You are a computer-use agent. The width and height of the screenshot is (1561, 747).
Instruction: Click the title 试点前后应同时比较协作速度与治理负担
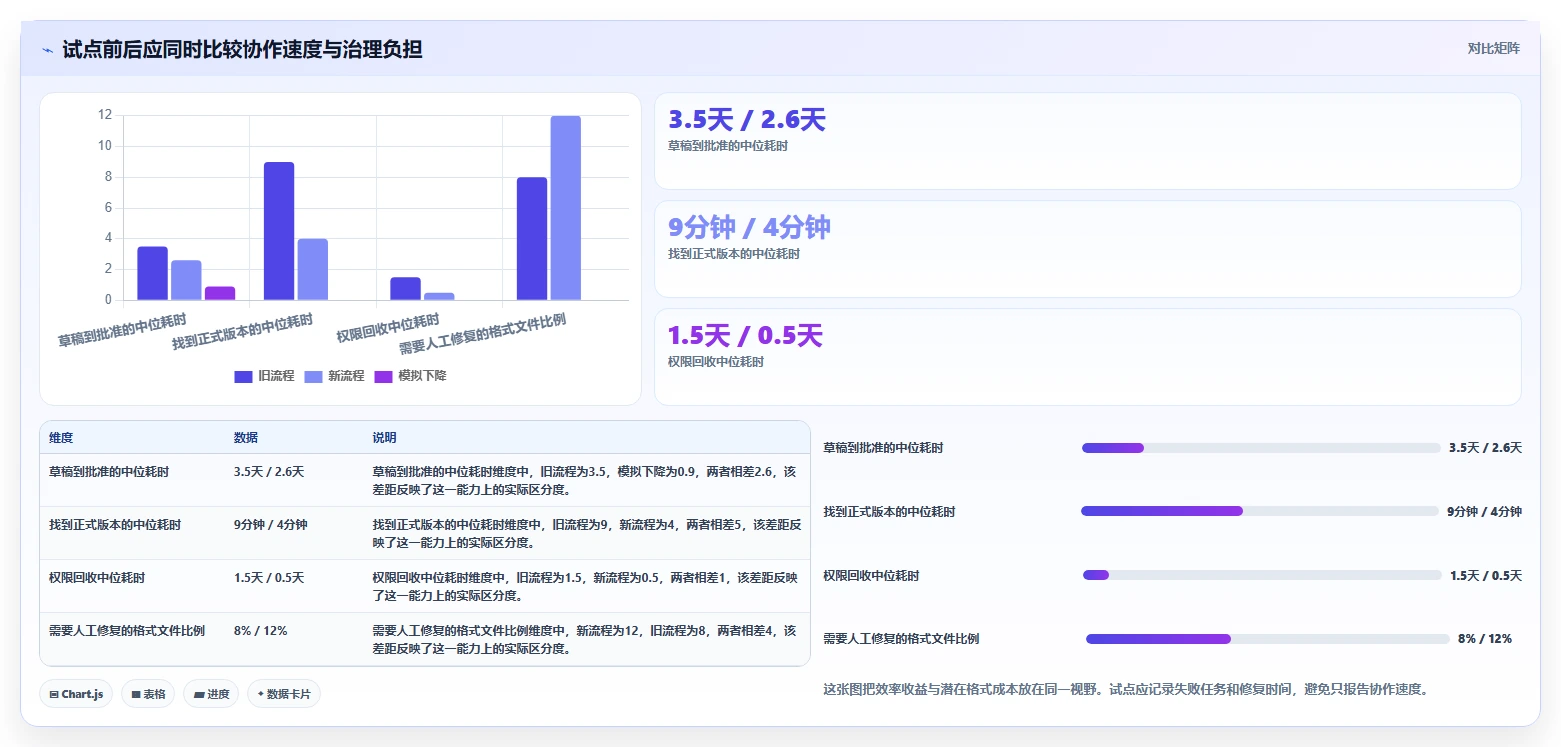242,49
